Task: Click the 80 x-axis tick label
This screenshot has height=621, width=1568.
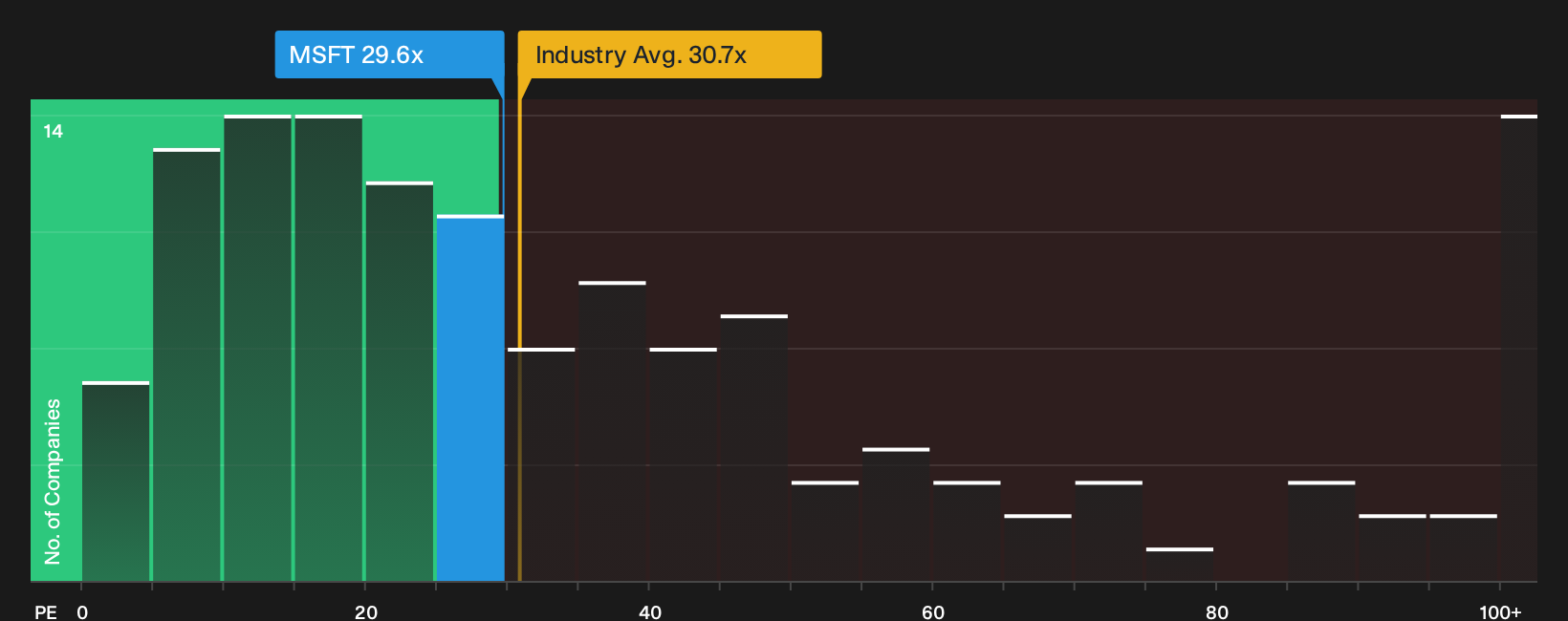Action: pyautogui.click(x=1217, y=612)
